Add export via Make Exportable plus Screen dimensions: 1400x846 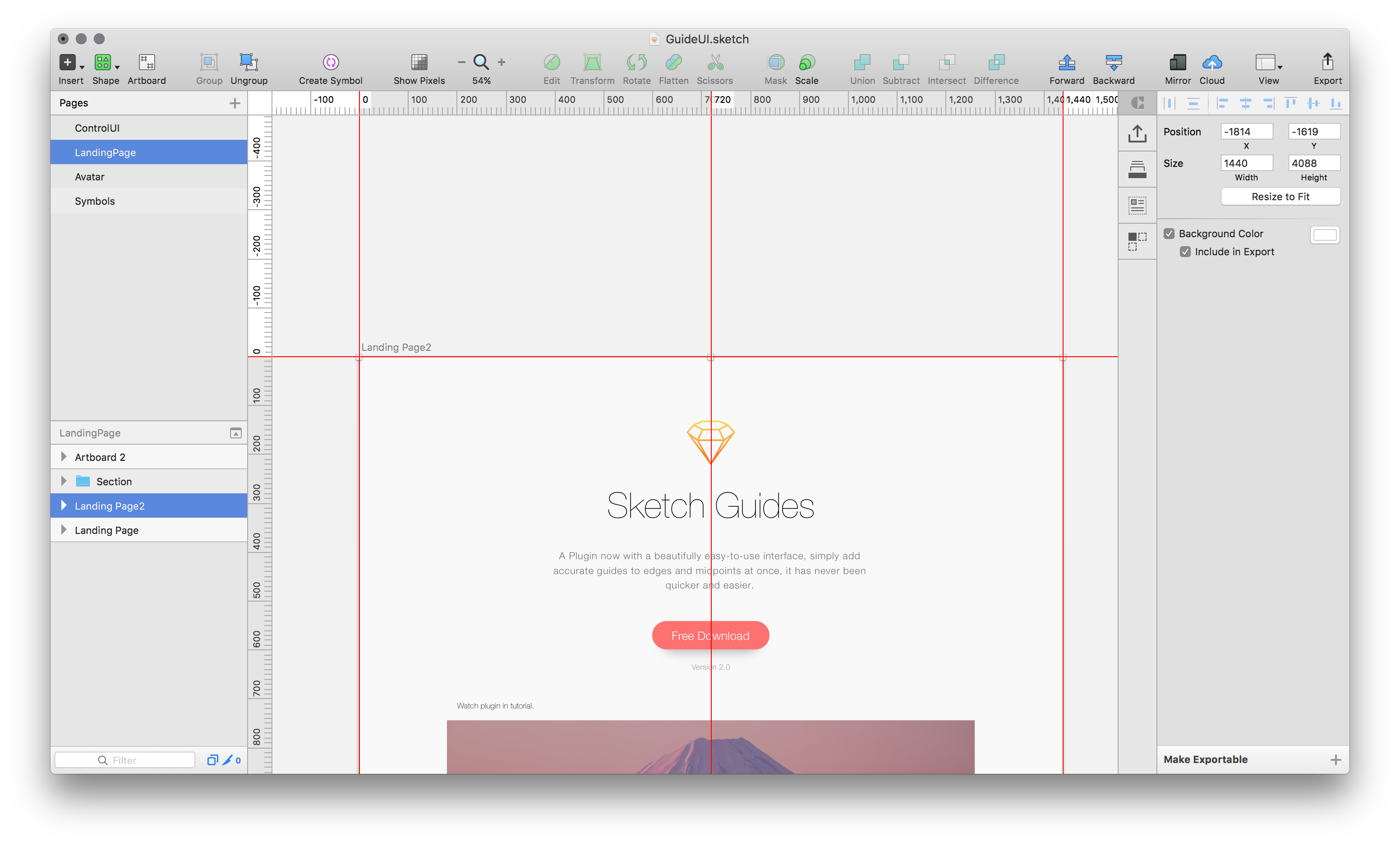[x=1335, y=759]
